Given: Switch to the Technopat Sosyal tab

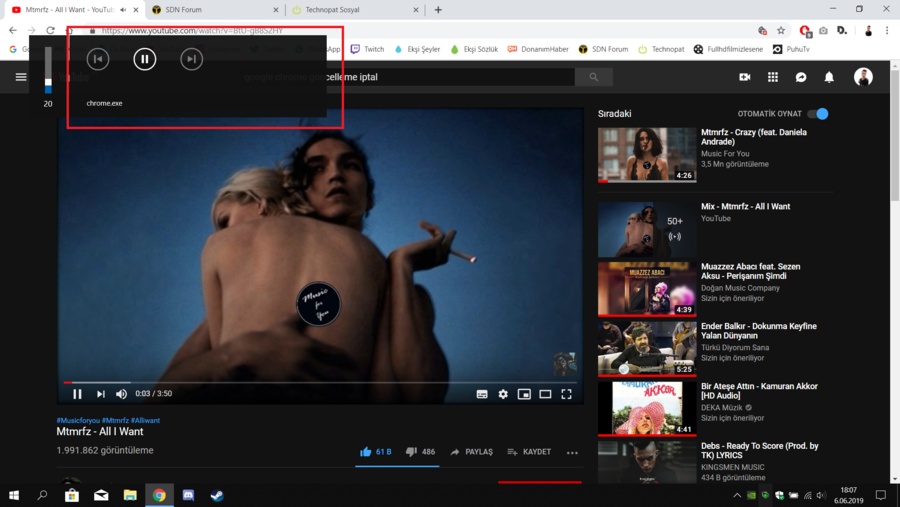Looking at the screenshot, I should tap(355, 10).
